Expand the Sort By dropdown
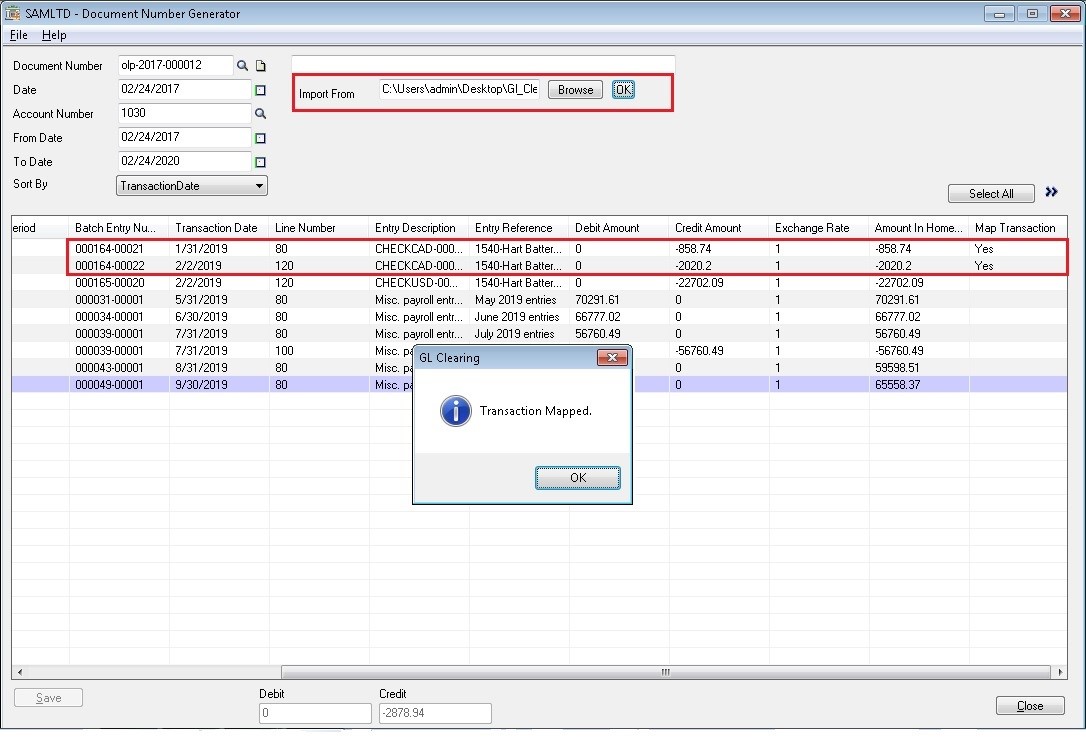This screenshot has width=1086, height=739. pyautogui.click(x=259, y=186)
